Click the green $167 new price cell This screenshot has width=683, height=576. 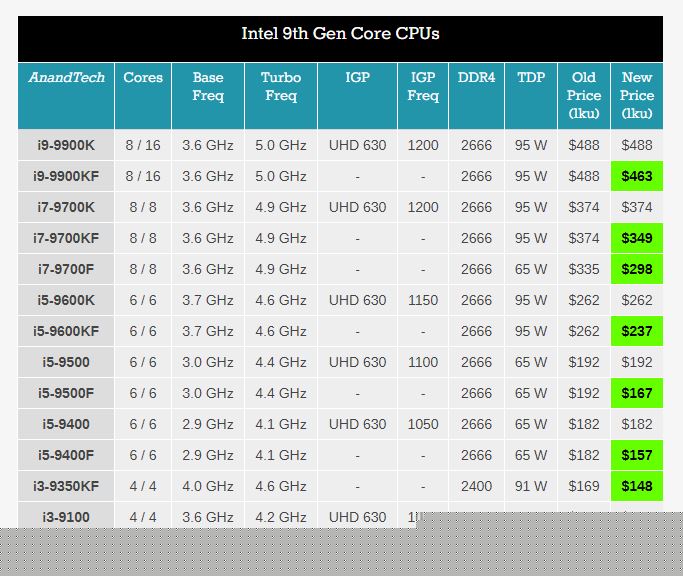[x=637, y=393]
